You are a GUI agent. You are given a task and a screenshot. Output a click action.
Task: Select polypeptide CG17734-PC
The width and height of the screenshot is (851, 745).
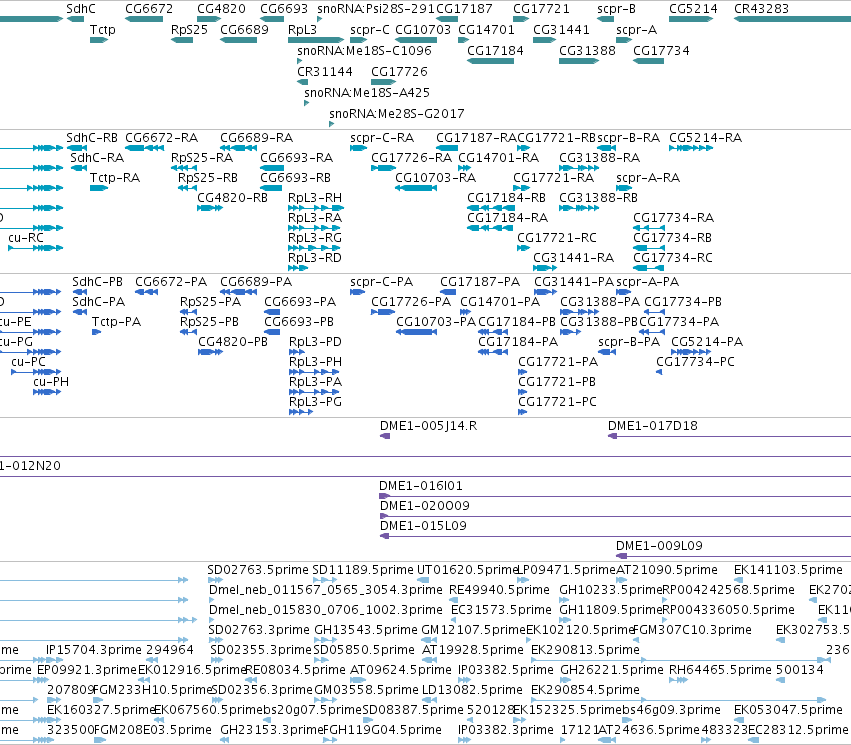[x=695, y=362]
